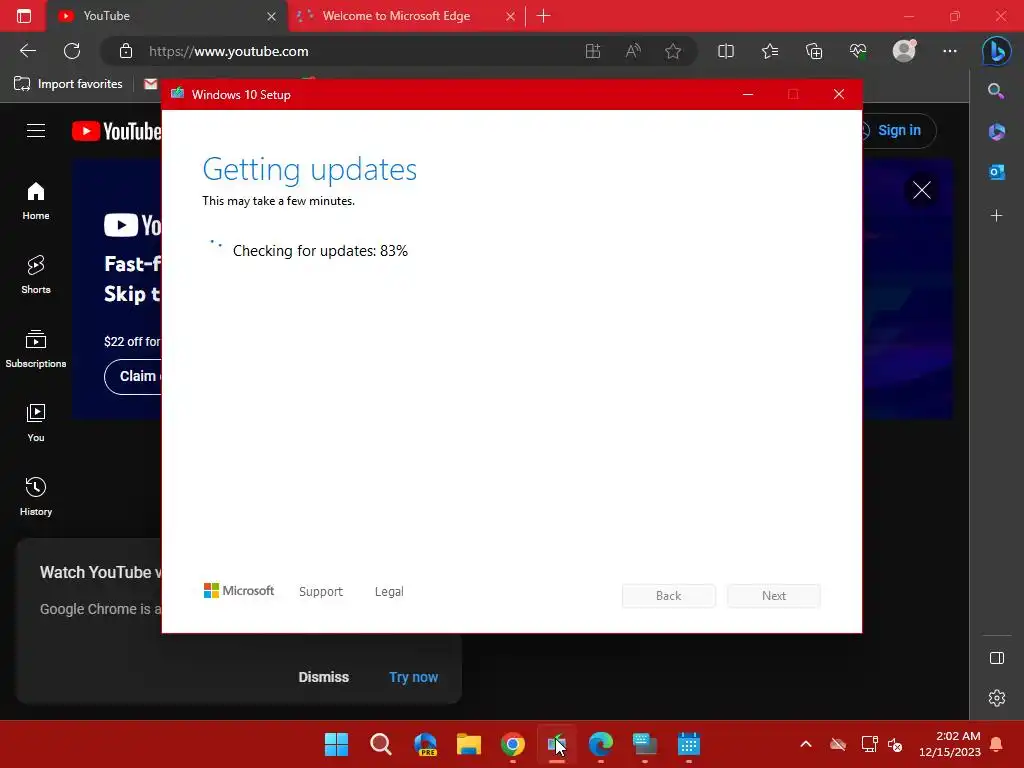Open calendar app from taskbar
Viewport: 1024px width, 768px height.
coord(688,744)
